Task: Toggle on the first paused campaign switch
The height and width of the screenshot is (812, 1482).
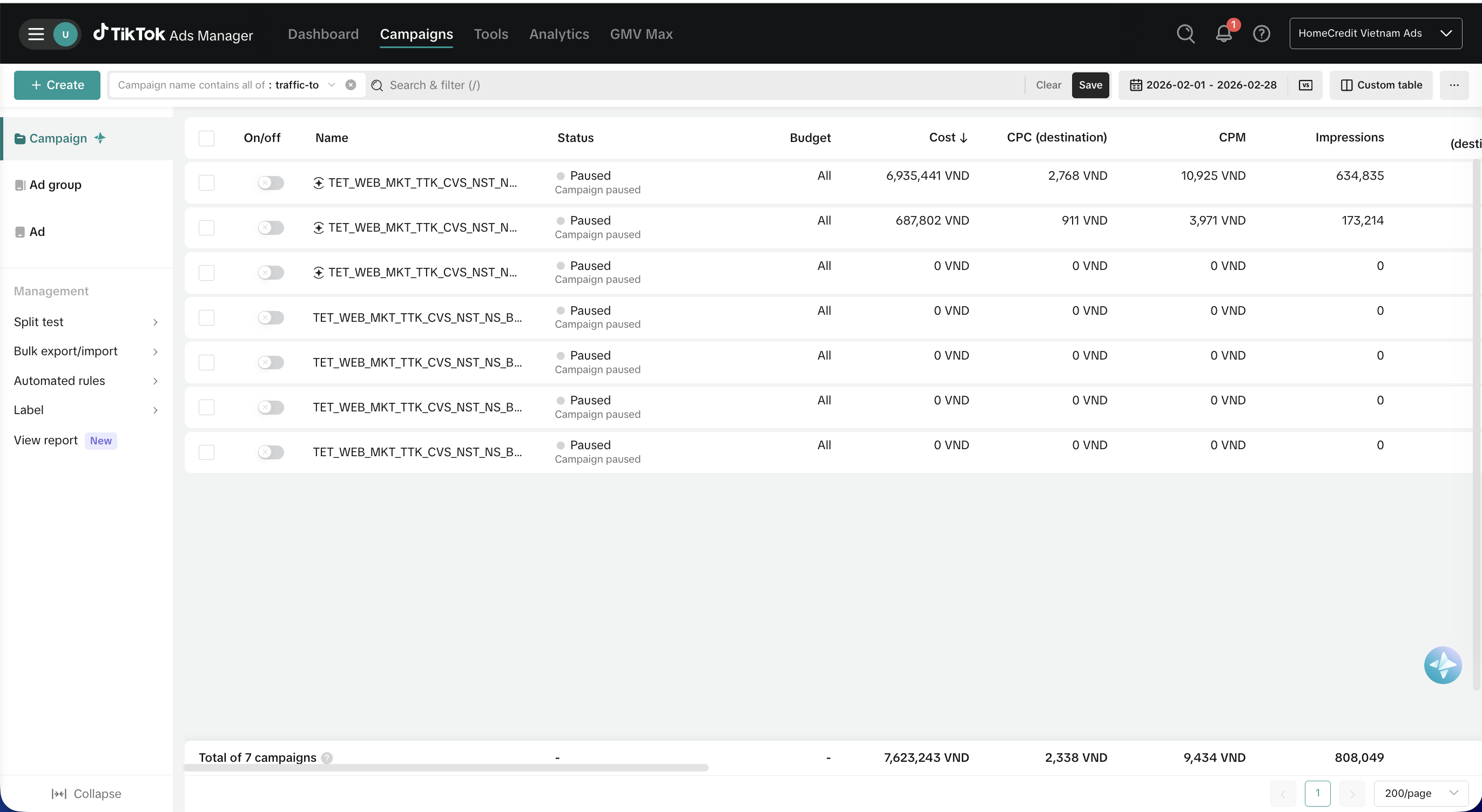Action: [x=271, y=183]
